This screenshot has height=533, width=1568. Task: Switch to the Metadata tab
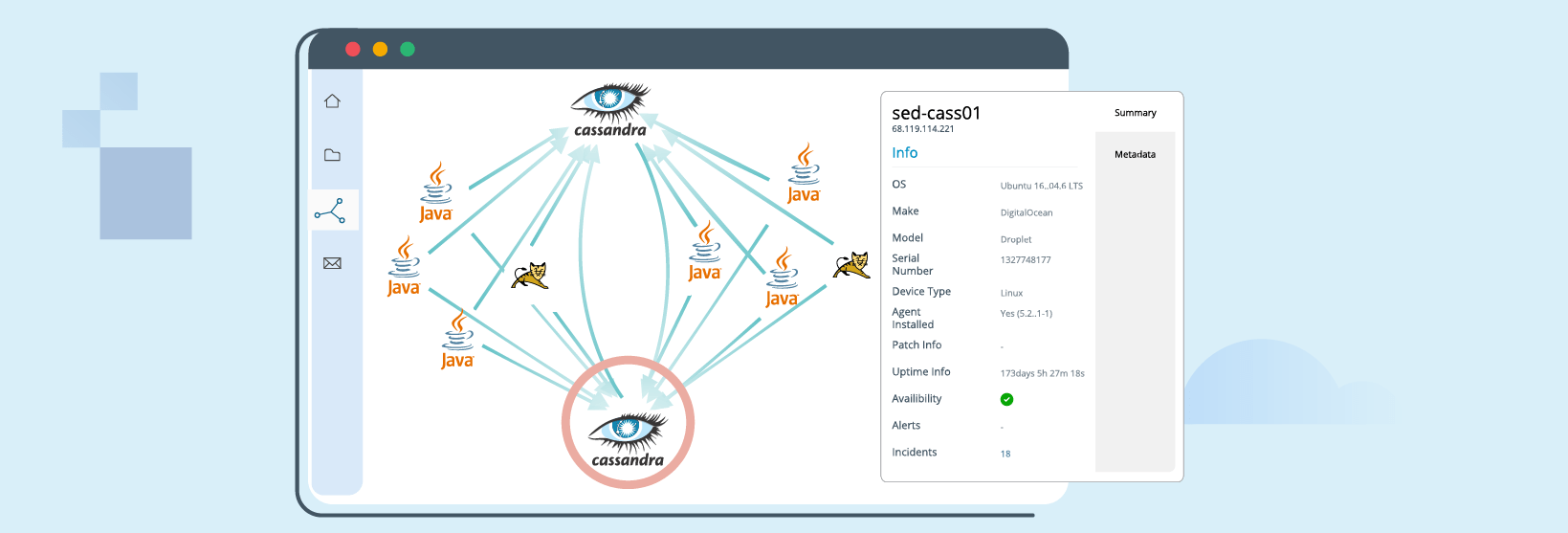1135,154
